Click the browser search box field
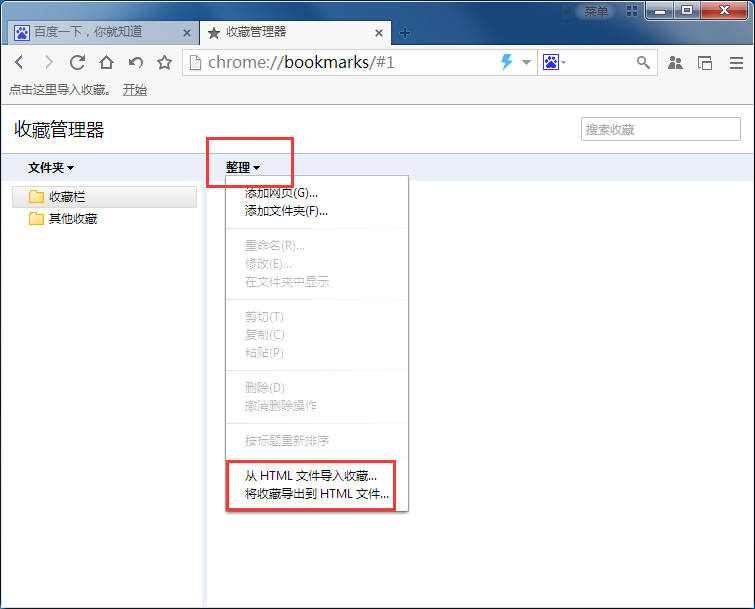The height and width of the screenshot is (609, 755). pyautogui.click(x=600, y=62)
